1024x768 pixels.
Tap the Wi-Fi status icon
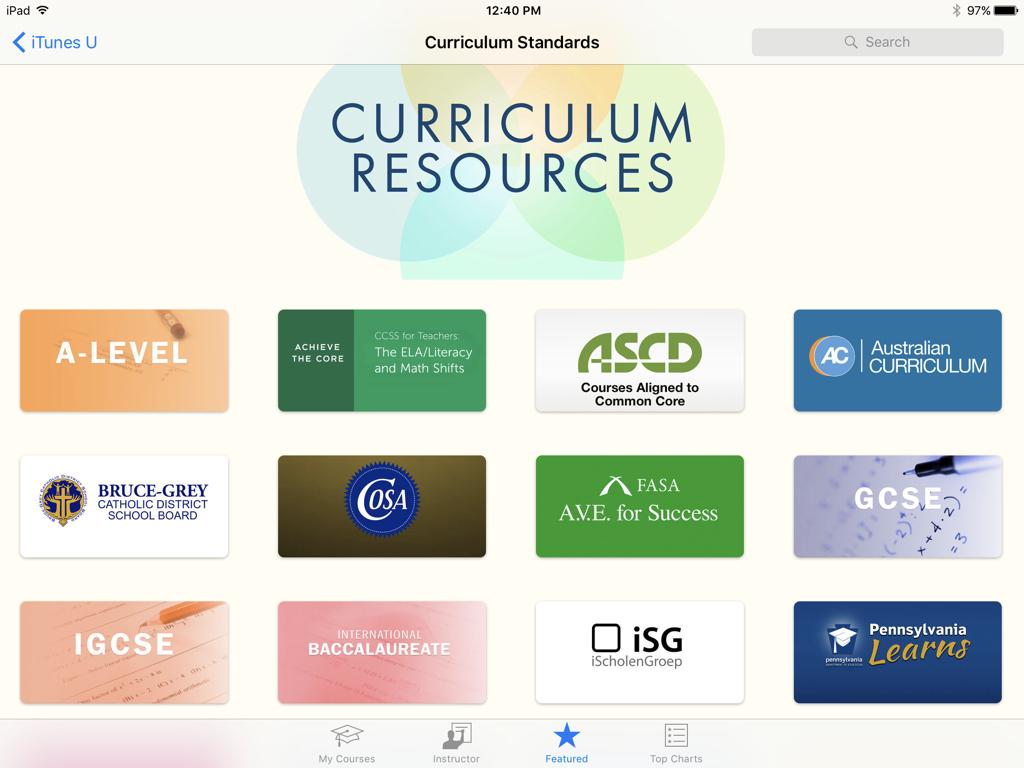pos(43,10)
